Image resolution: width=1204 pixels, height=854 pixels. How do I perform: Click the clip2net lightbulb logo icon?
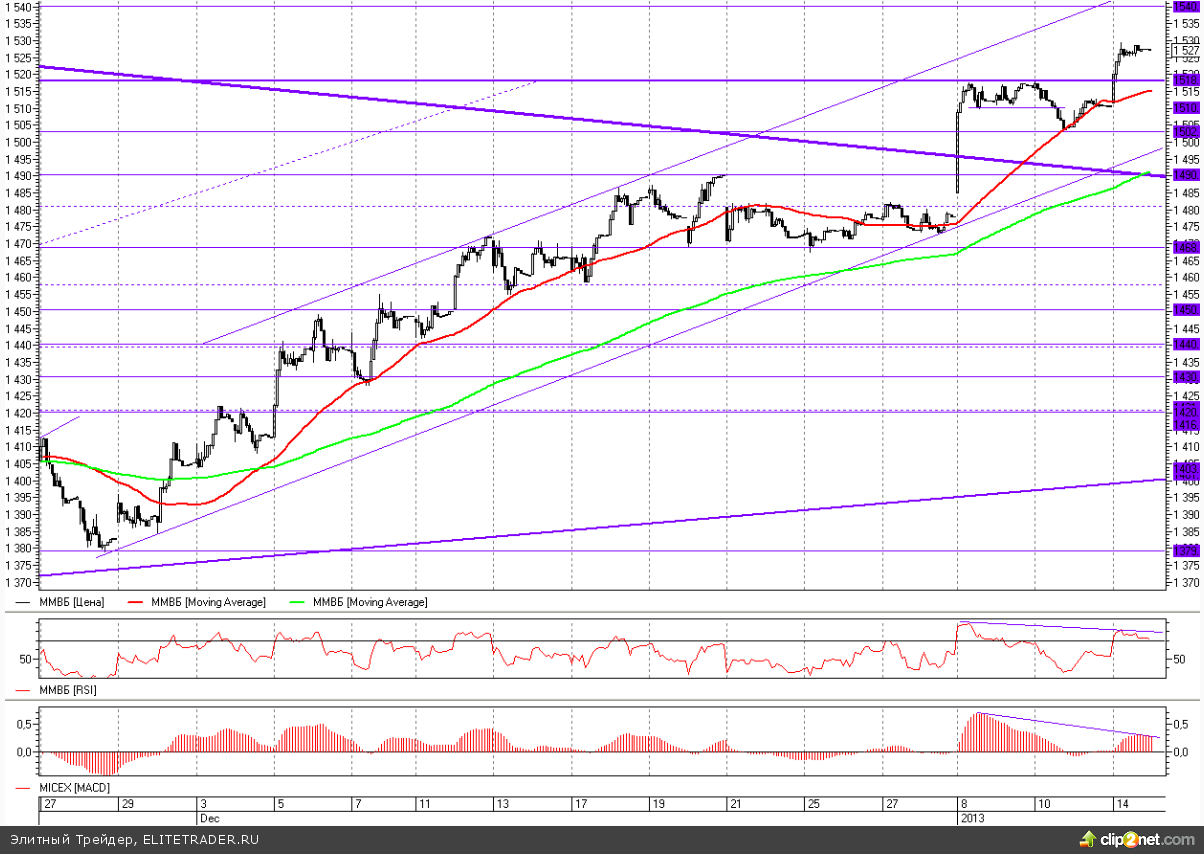click(1085, 836)
